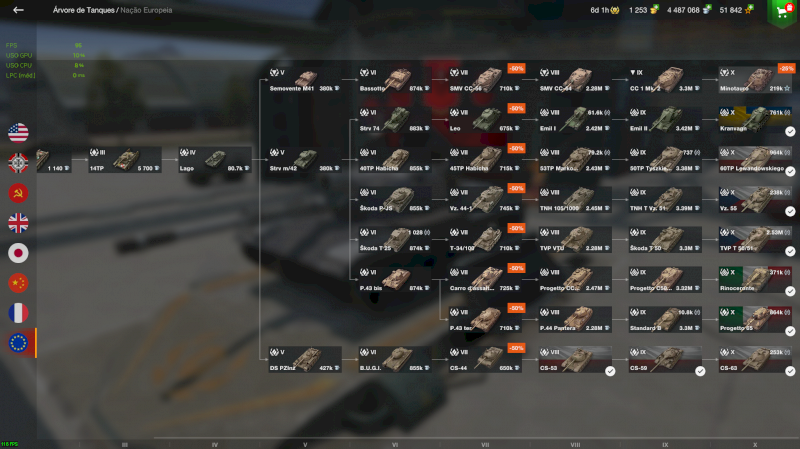Click the checkmark on CS-53 tank
The width and height of the screenshot is (800, 449).
(610, 371)
